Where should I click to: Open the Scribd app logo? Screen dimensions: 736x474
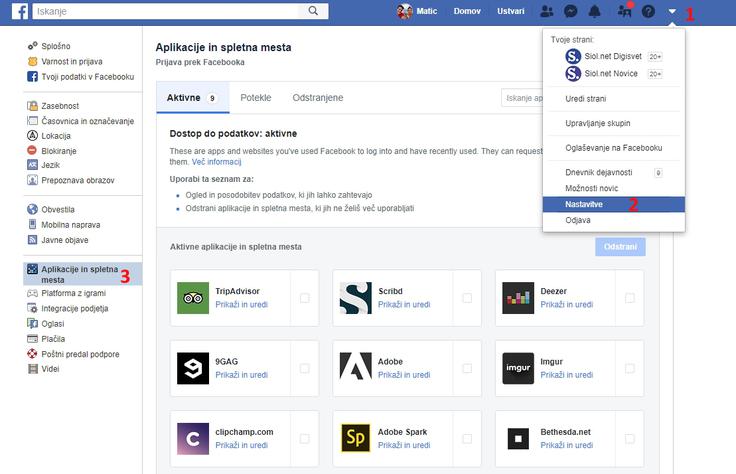355,298
